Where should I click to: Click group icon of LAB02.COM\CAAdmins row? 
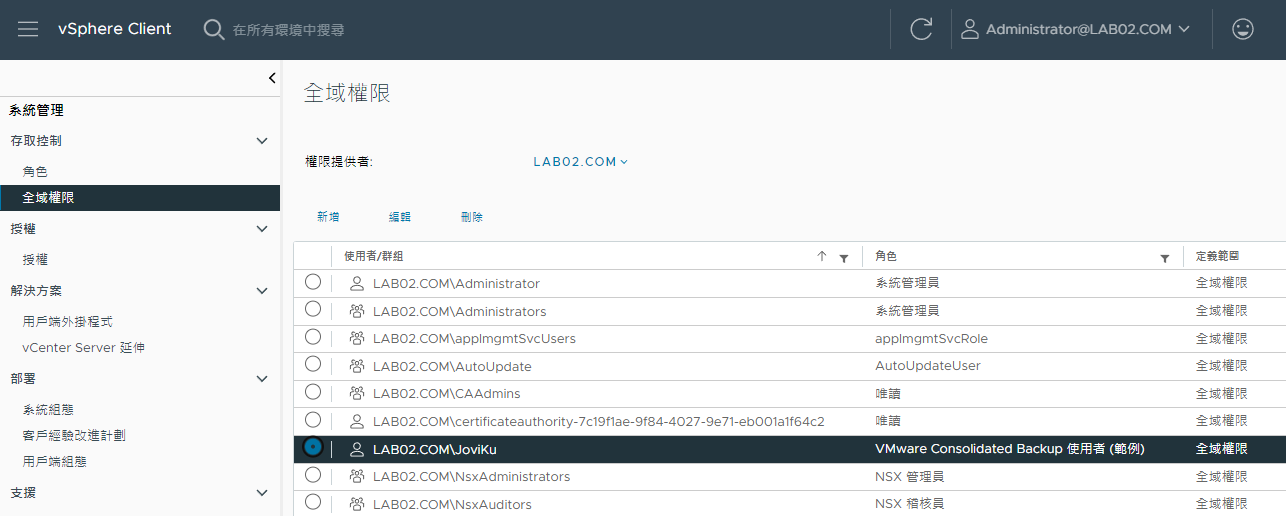[356, 394]
